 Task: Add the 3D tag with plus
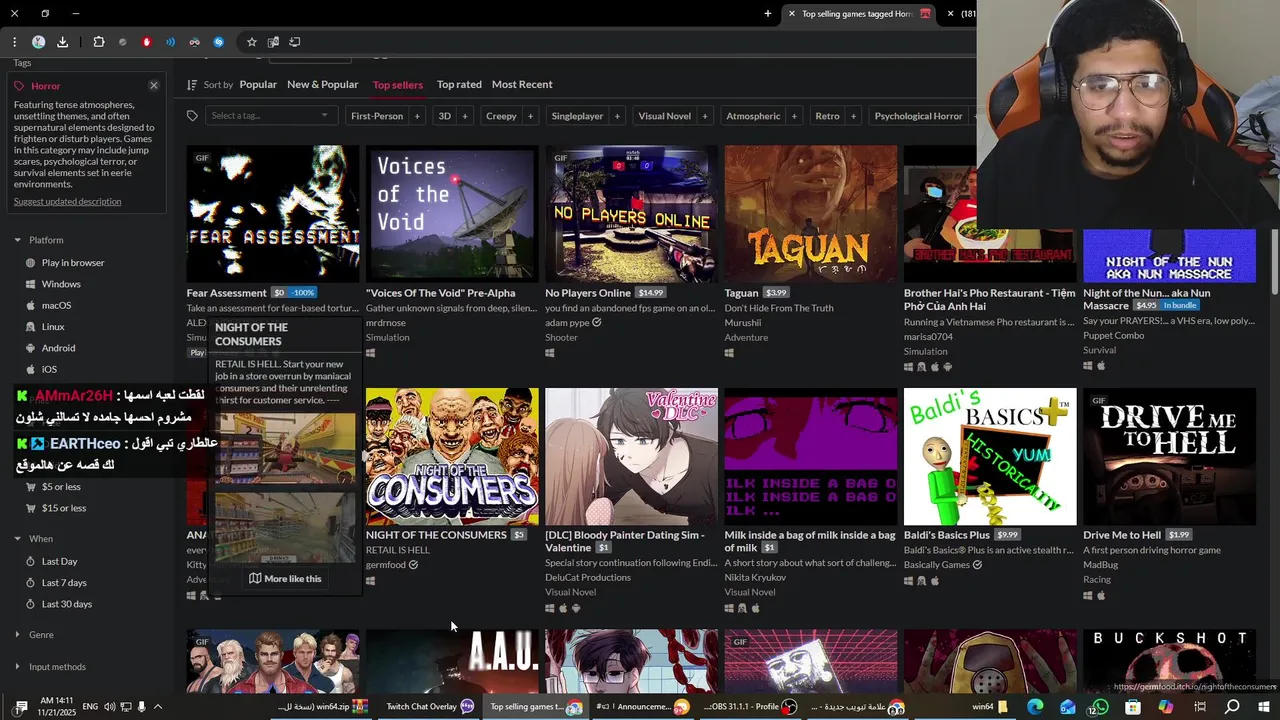[x=463, y=116]
